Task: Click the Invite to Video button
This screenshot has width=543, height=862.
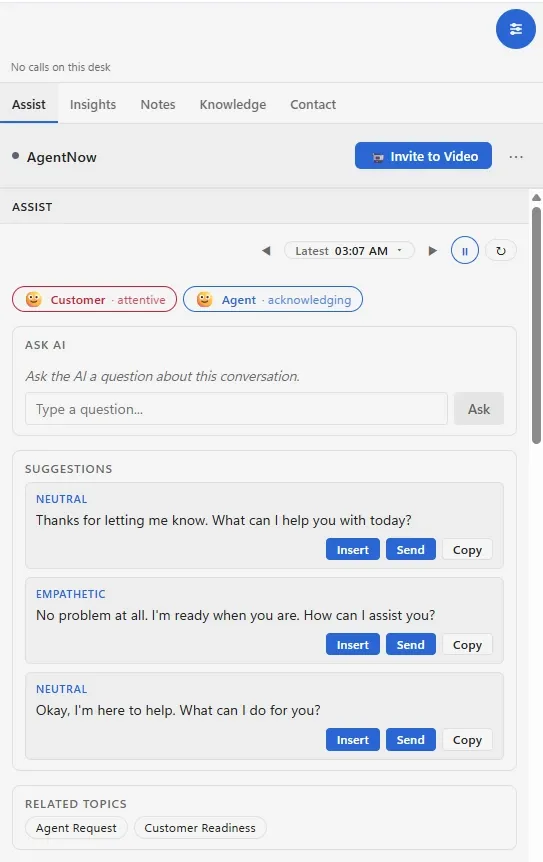Action: pos(423,156)
